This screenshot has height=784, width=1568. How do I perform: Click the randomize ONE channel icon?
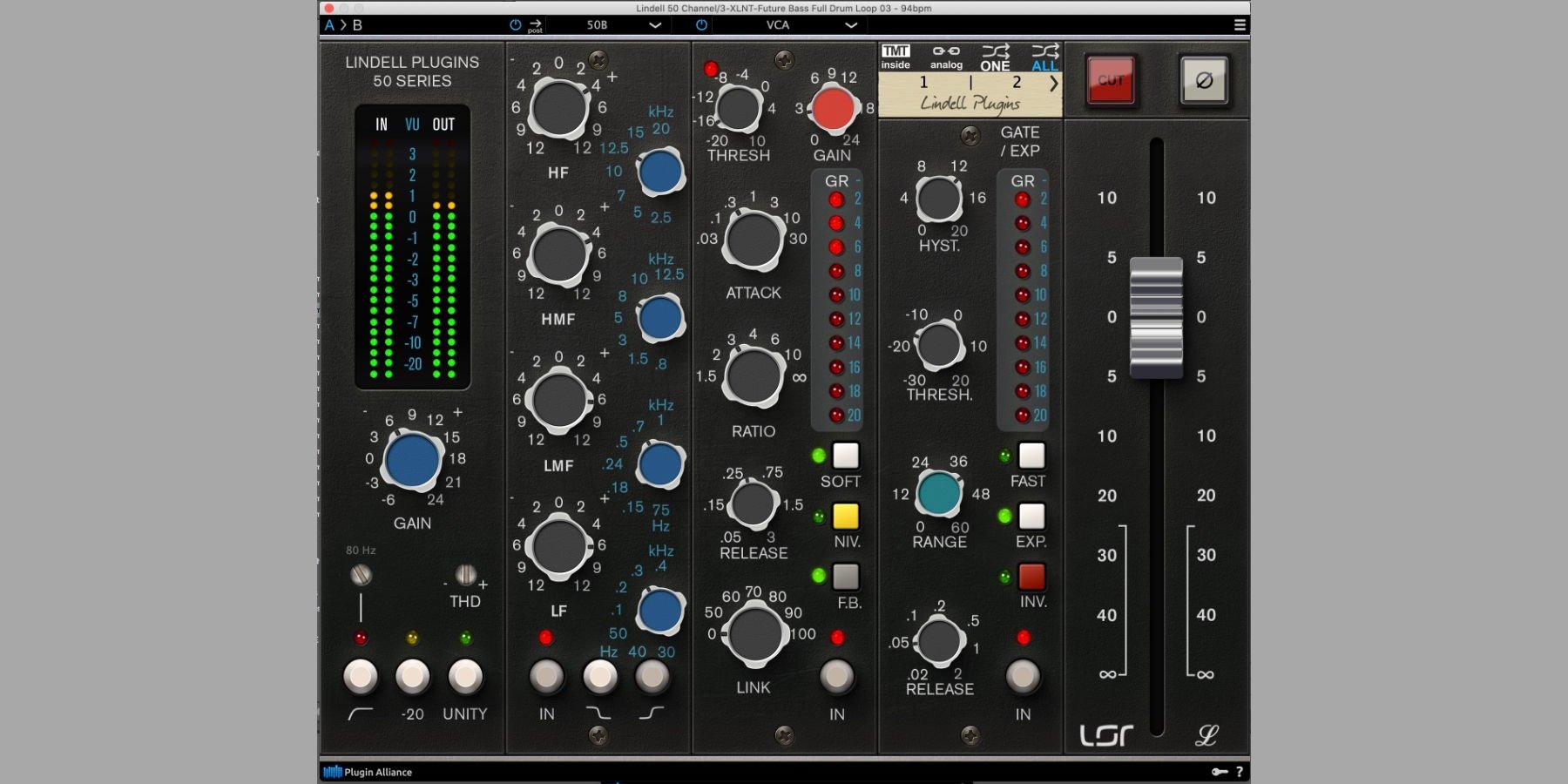(x=996, y=57)
